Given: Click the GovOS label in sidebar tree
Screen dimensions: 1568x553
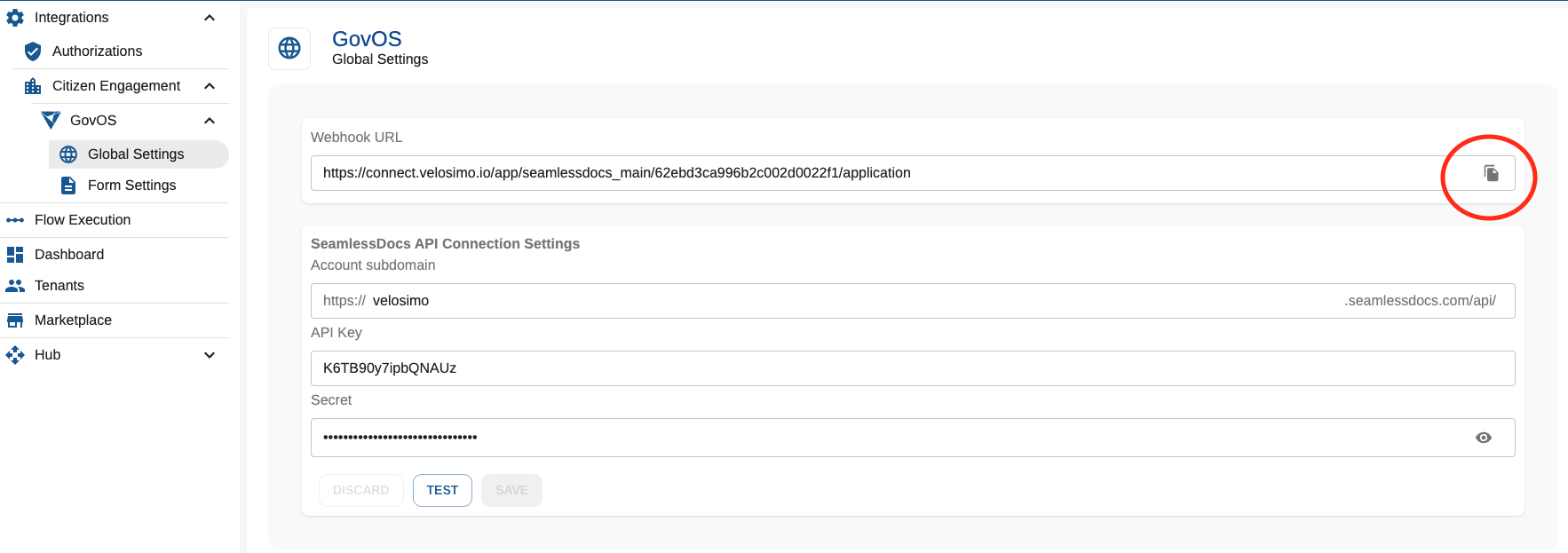Looking at the screenshot, I should tap(93, 121).
